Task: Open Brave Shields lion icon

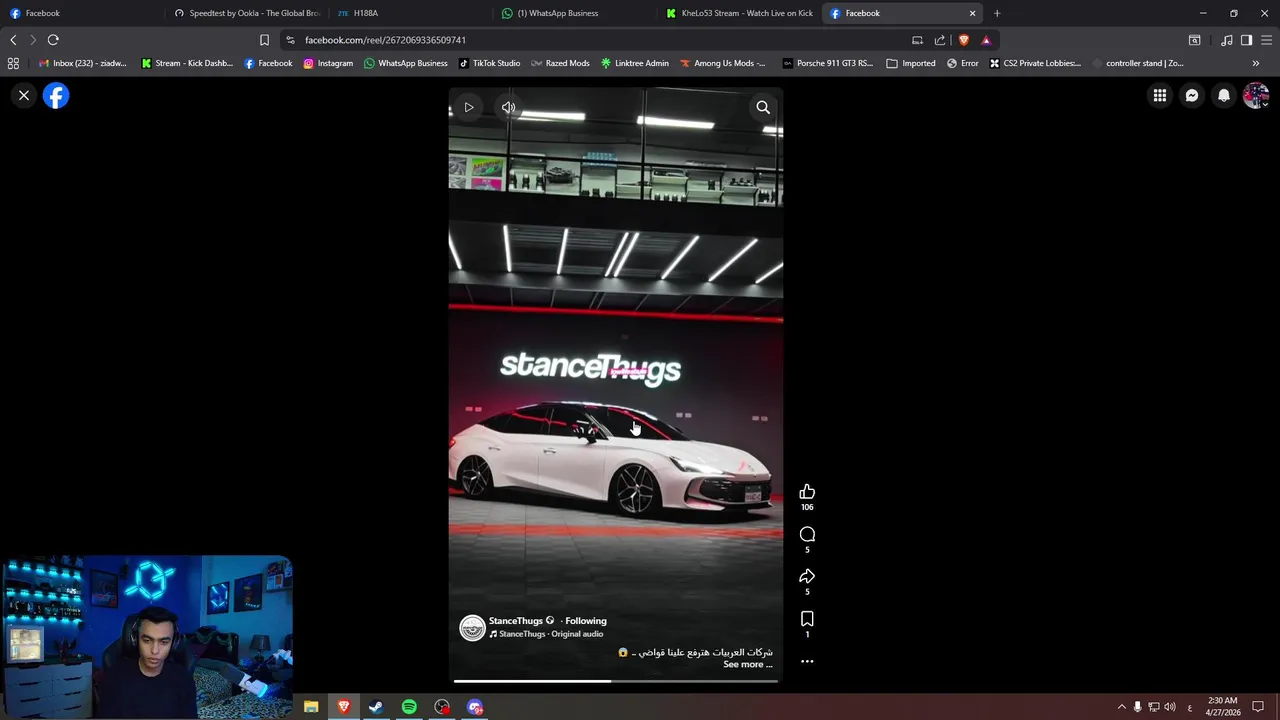Action: (x=964, y=40)
